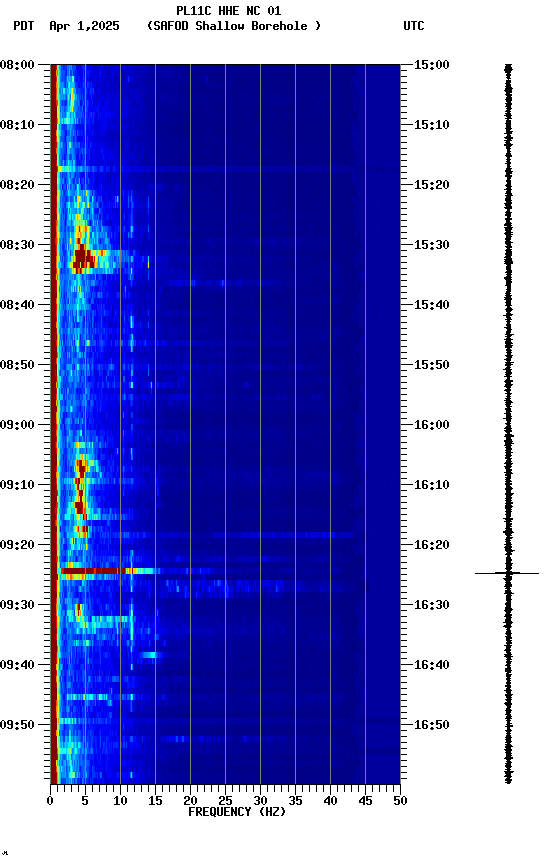The image size is (552, 864).
Task: Click the station title PL11C HHE NC 01
Action: point(229,11)
